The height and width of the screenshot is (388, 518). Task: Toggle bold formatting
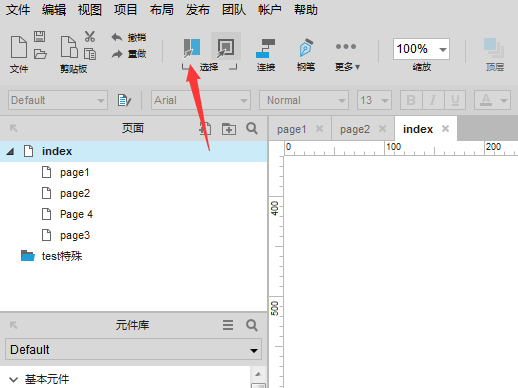(411, 100)
